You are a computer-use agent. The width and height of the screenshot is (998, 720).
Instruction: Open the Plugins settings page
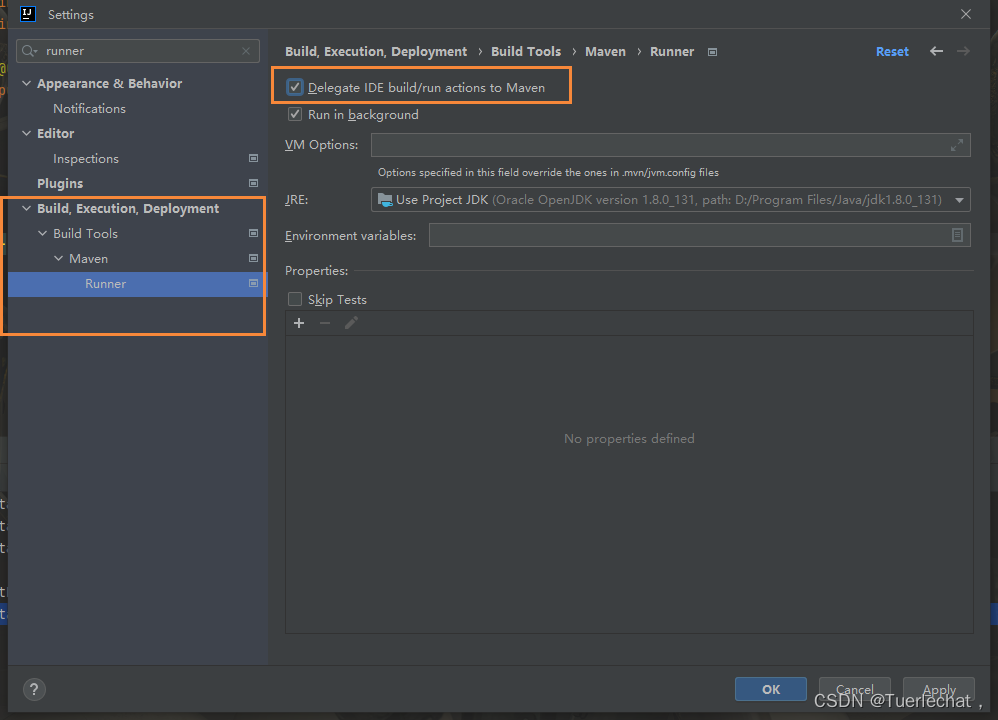tap(60, 183)
